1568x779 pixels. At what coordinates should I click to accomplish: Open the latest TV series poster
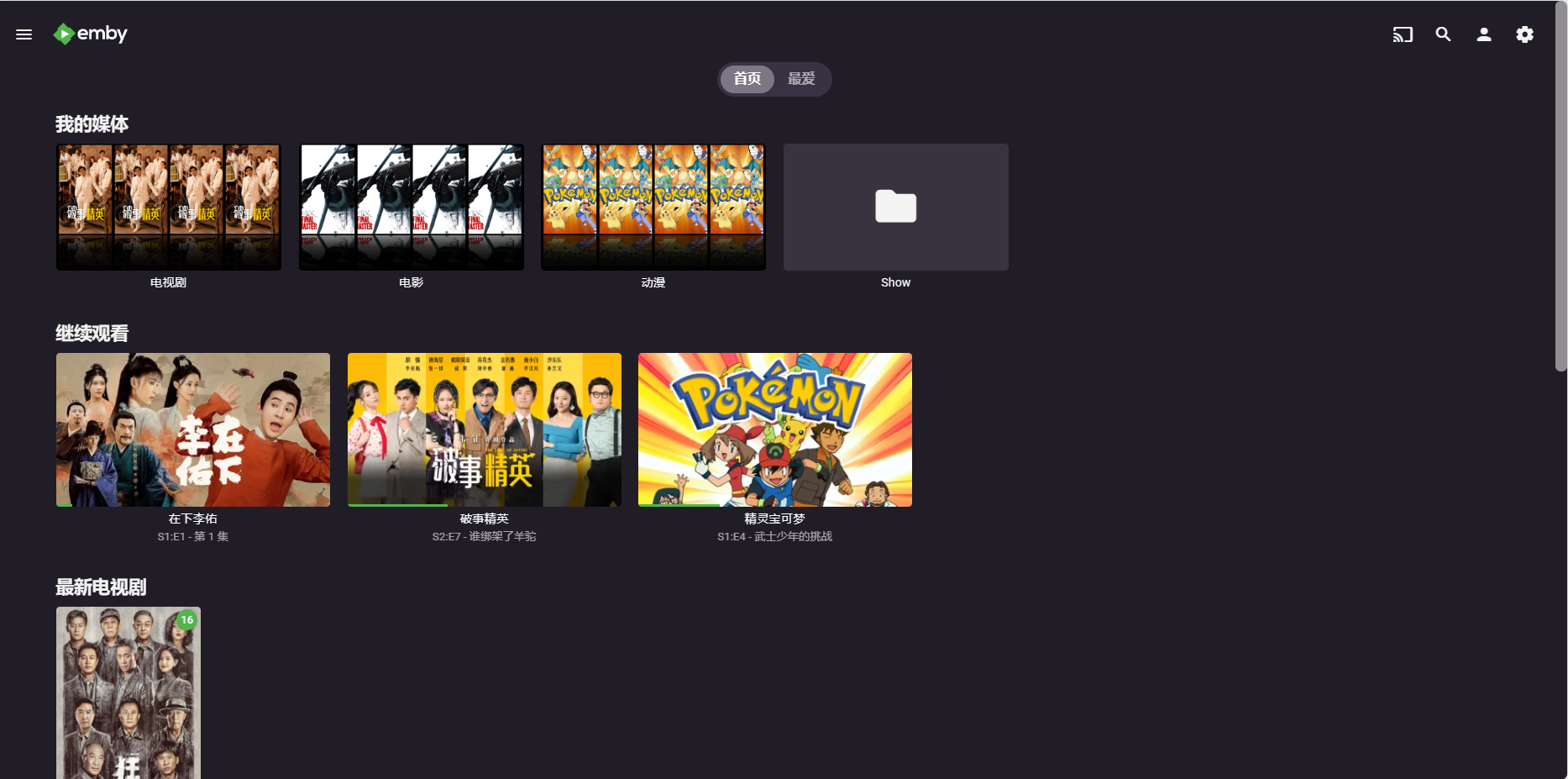128,693
